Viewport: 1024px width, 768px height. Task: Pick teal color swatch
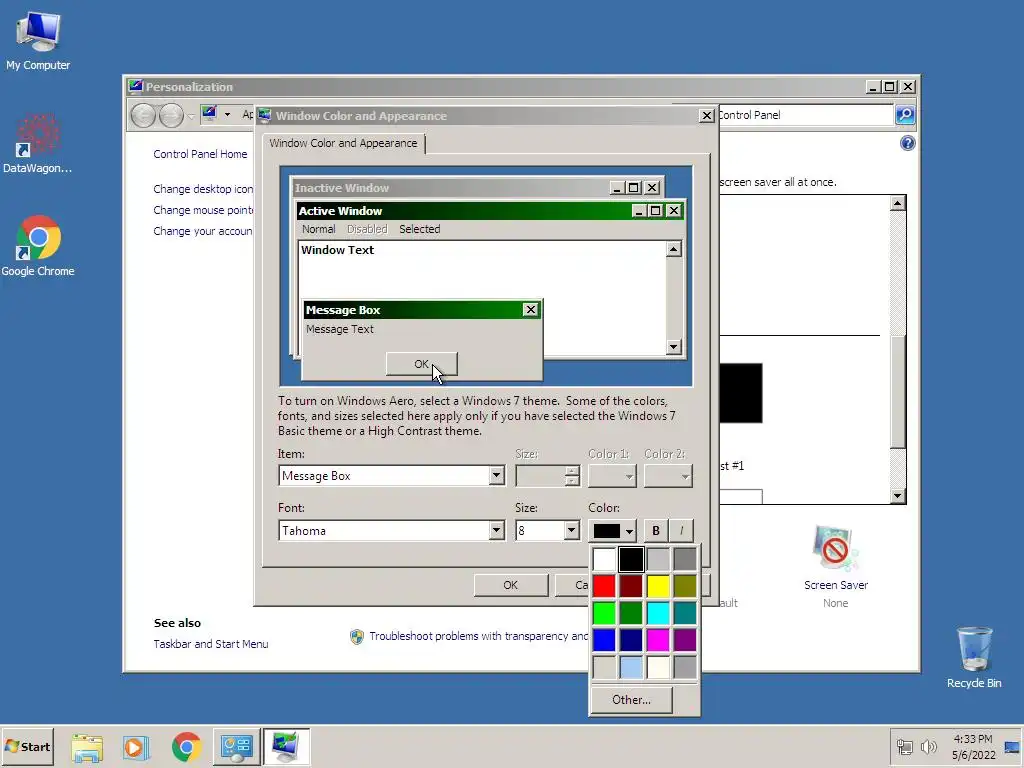(x=685, y=613)
